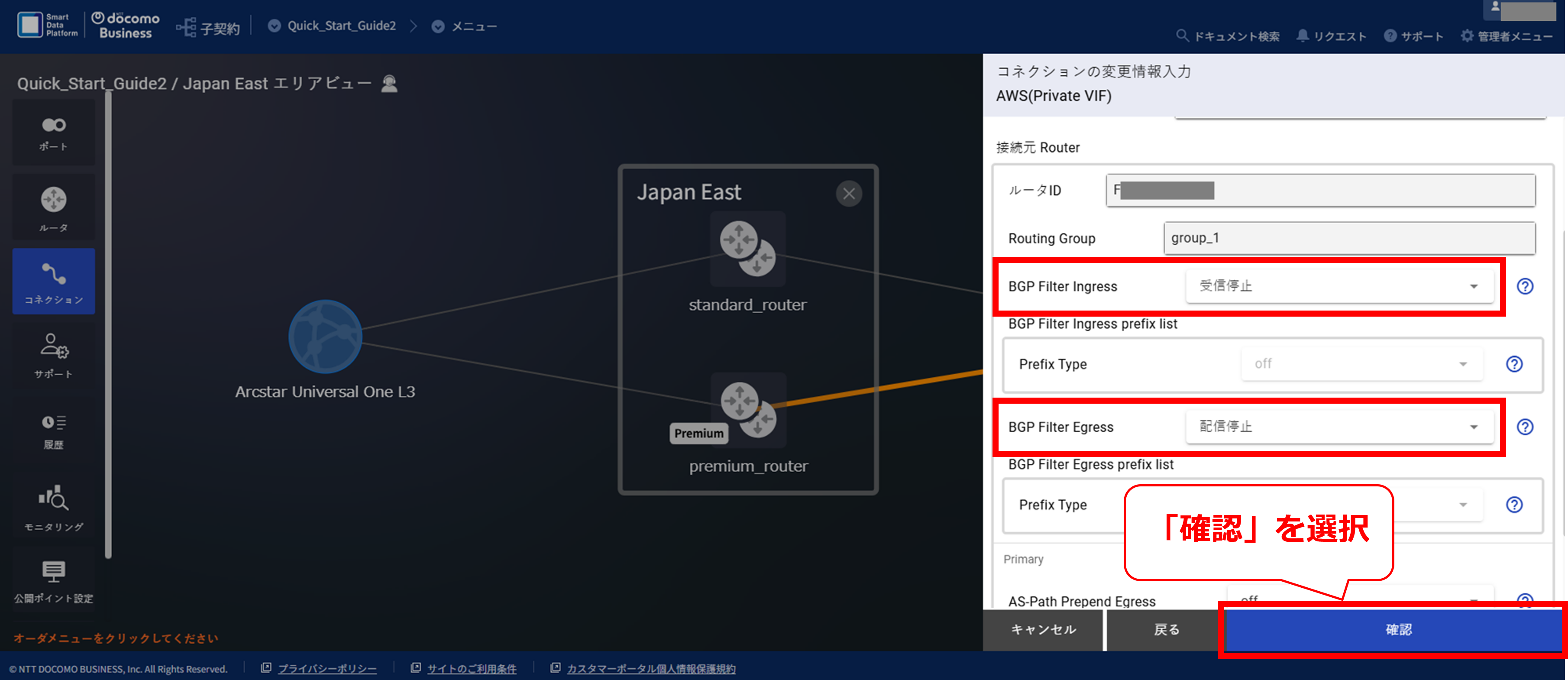Image resolution: width=1568 pixels, height=680 pixels.
Task: Select the Arcstar Universal One L3 node
Action: 325,336
